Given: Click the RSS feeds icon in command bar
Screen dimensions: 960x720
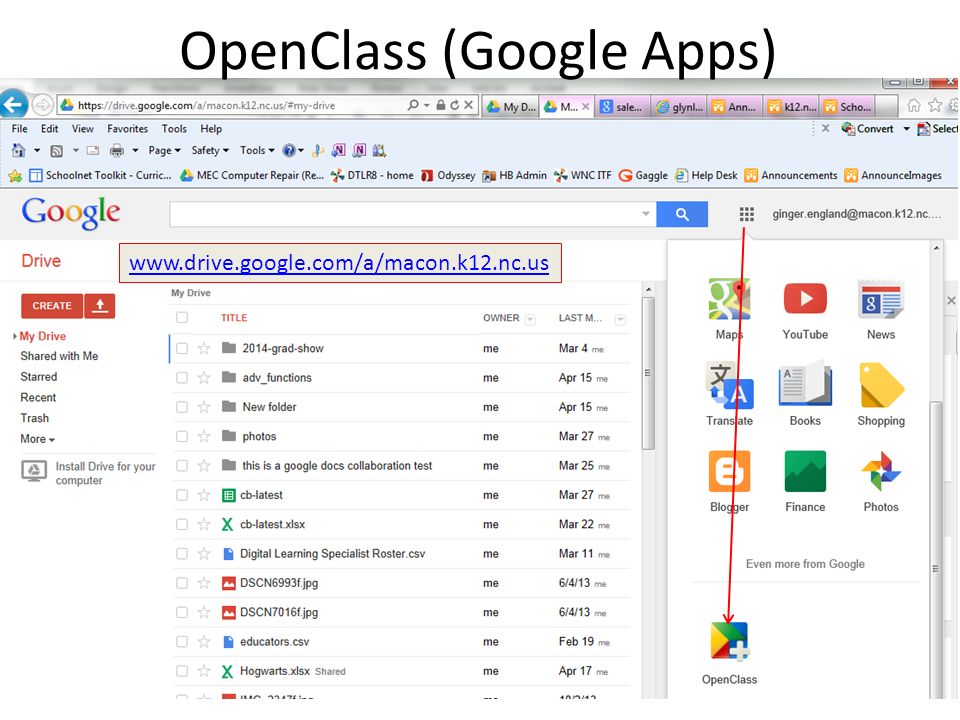Looking at the screenshot, I should (56, 151).
